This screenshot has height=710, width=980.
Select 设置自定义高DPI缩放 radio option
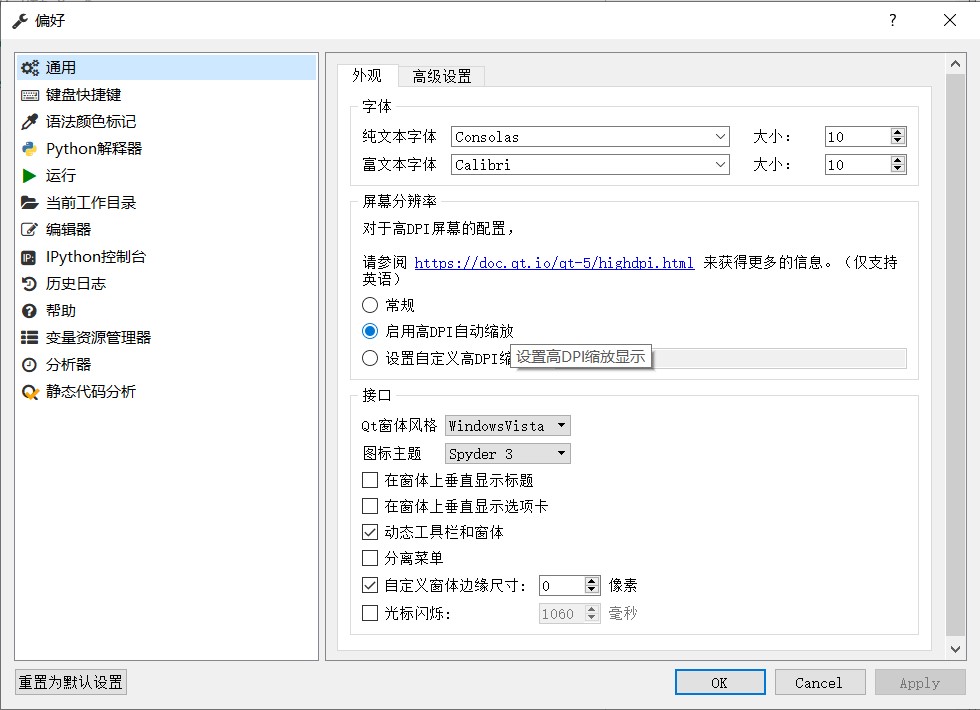[x=370, y=358]
